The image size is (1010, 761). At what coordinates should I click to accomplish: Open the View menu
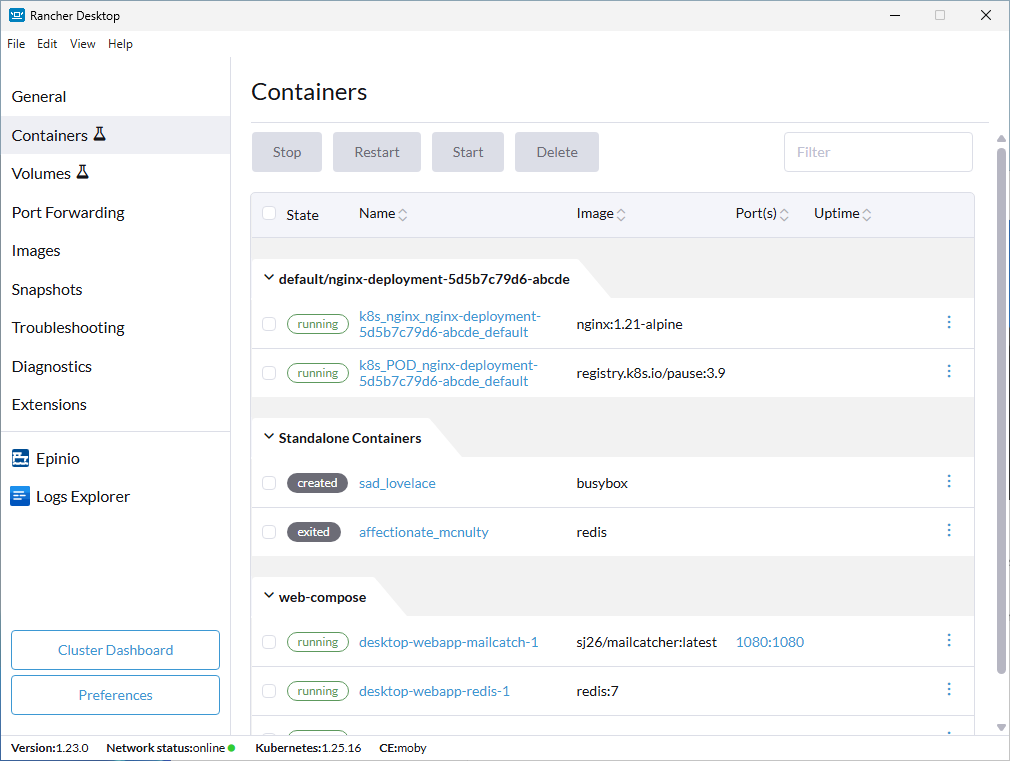pos(82,44)
